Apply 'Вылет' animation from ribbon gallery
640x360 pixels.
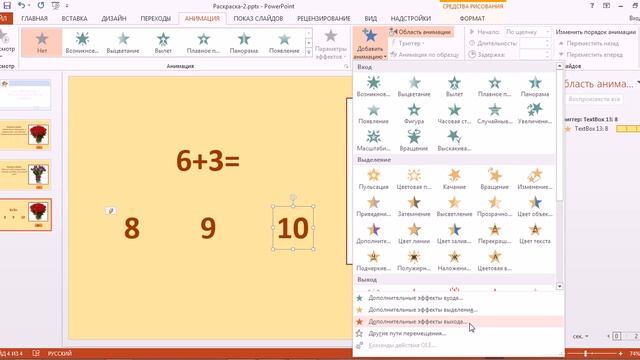[x=163, y=42]
